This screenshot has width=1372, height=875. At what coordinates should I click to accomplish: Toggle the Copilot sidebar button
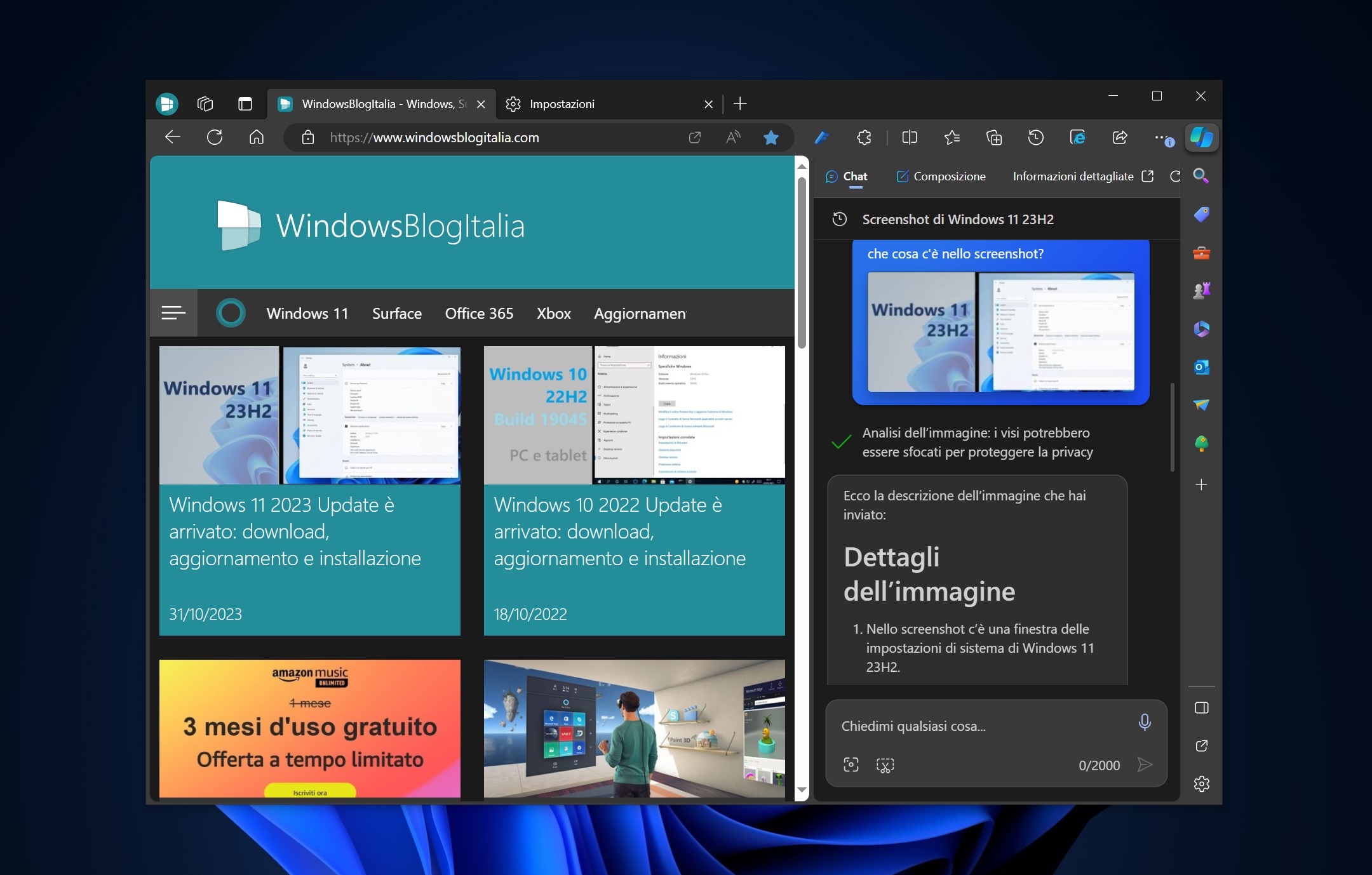coord(1201,137)
